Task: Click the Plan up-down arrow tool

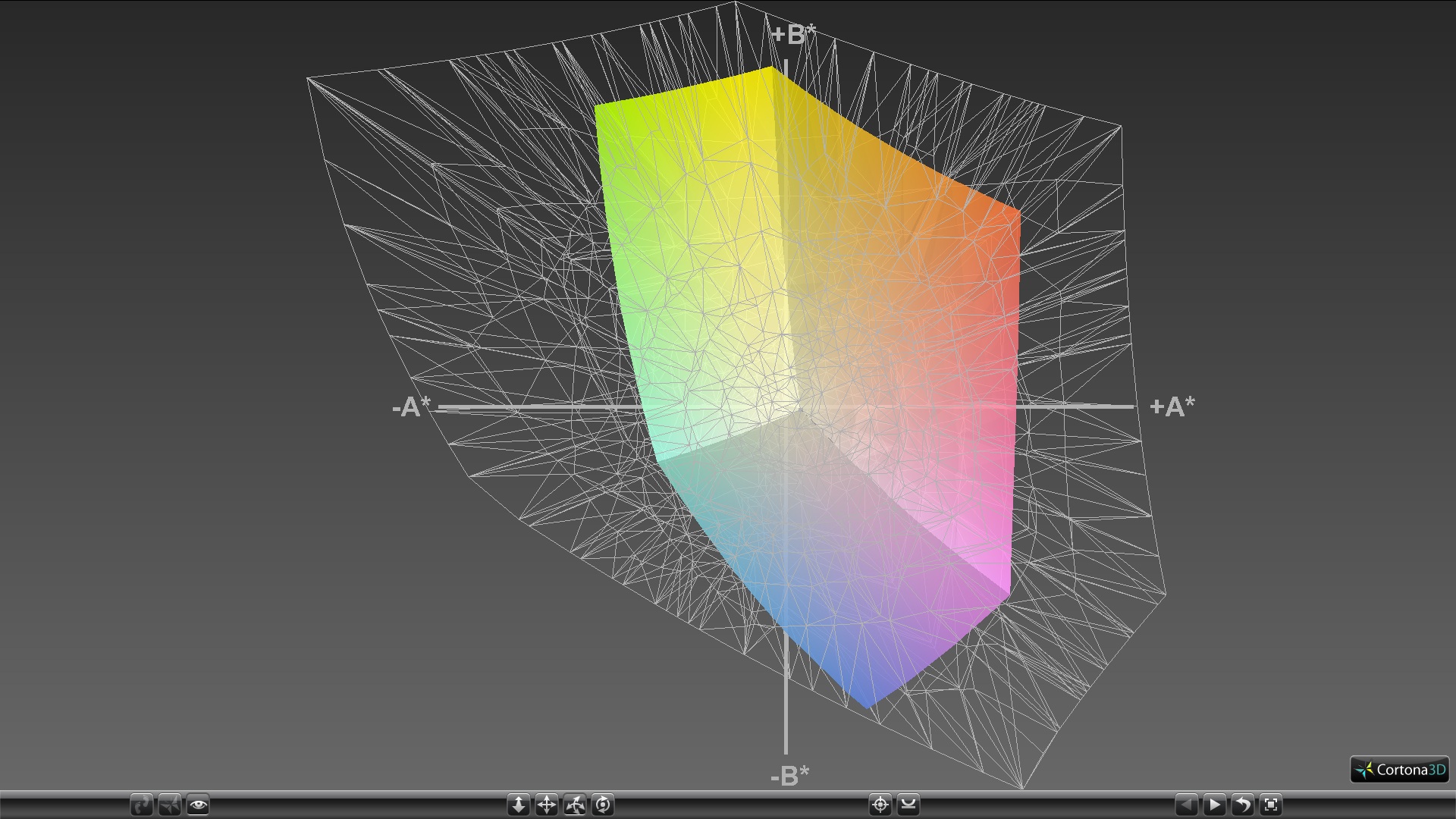Action: (x=519, y=805)
